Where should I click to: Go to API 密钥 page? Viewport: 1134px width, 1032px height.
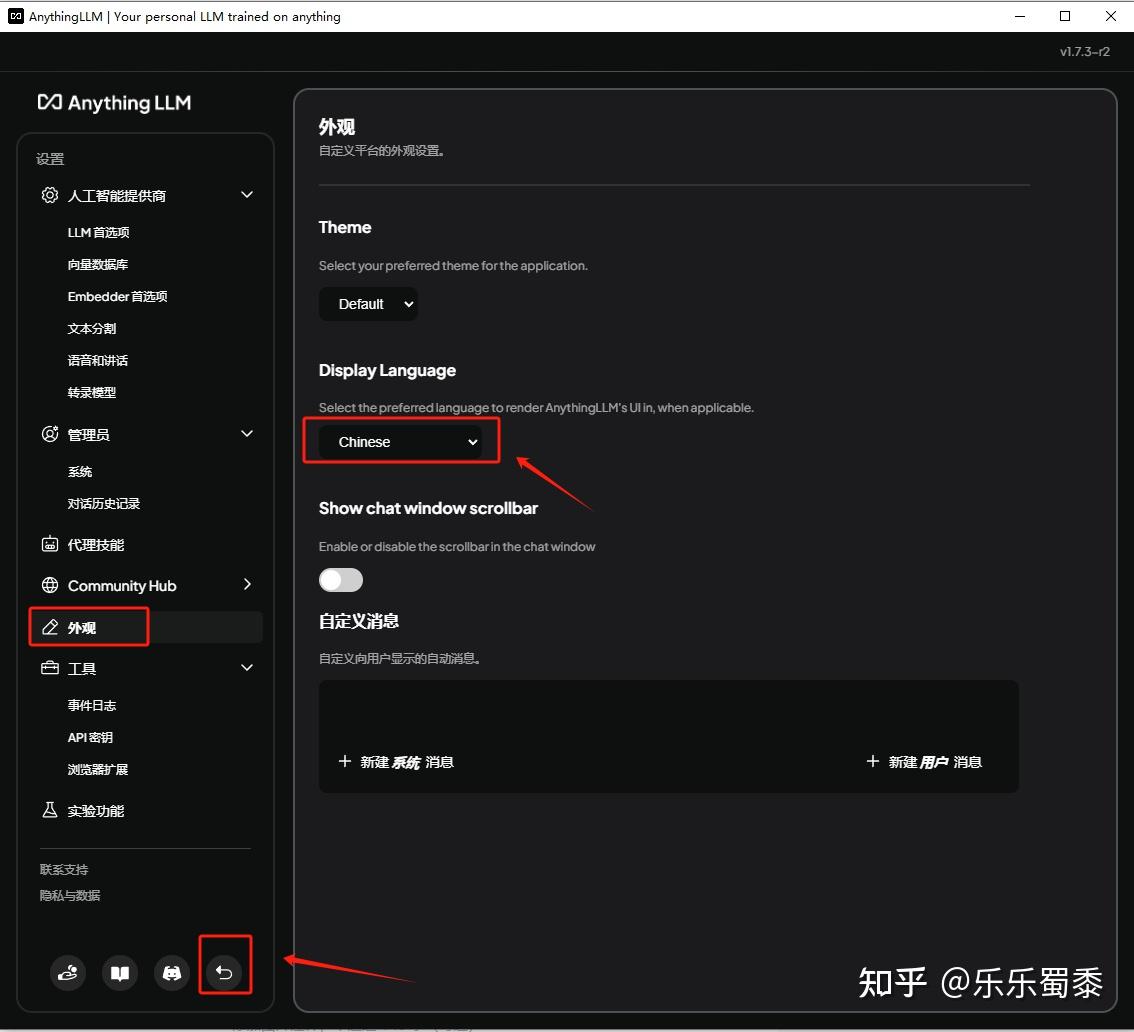coord(90,737)
